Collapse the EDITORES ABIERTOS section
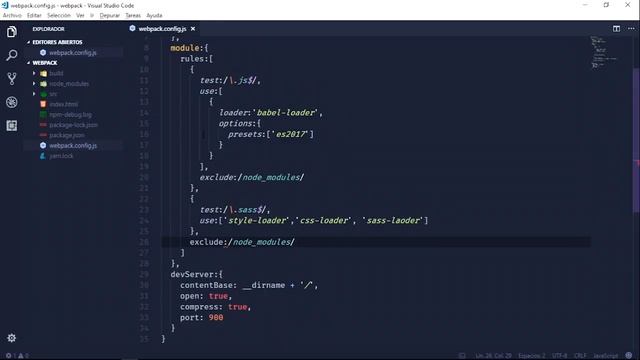 29,42
